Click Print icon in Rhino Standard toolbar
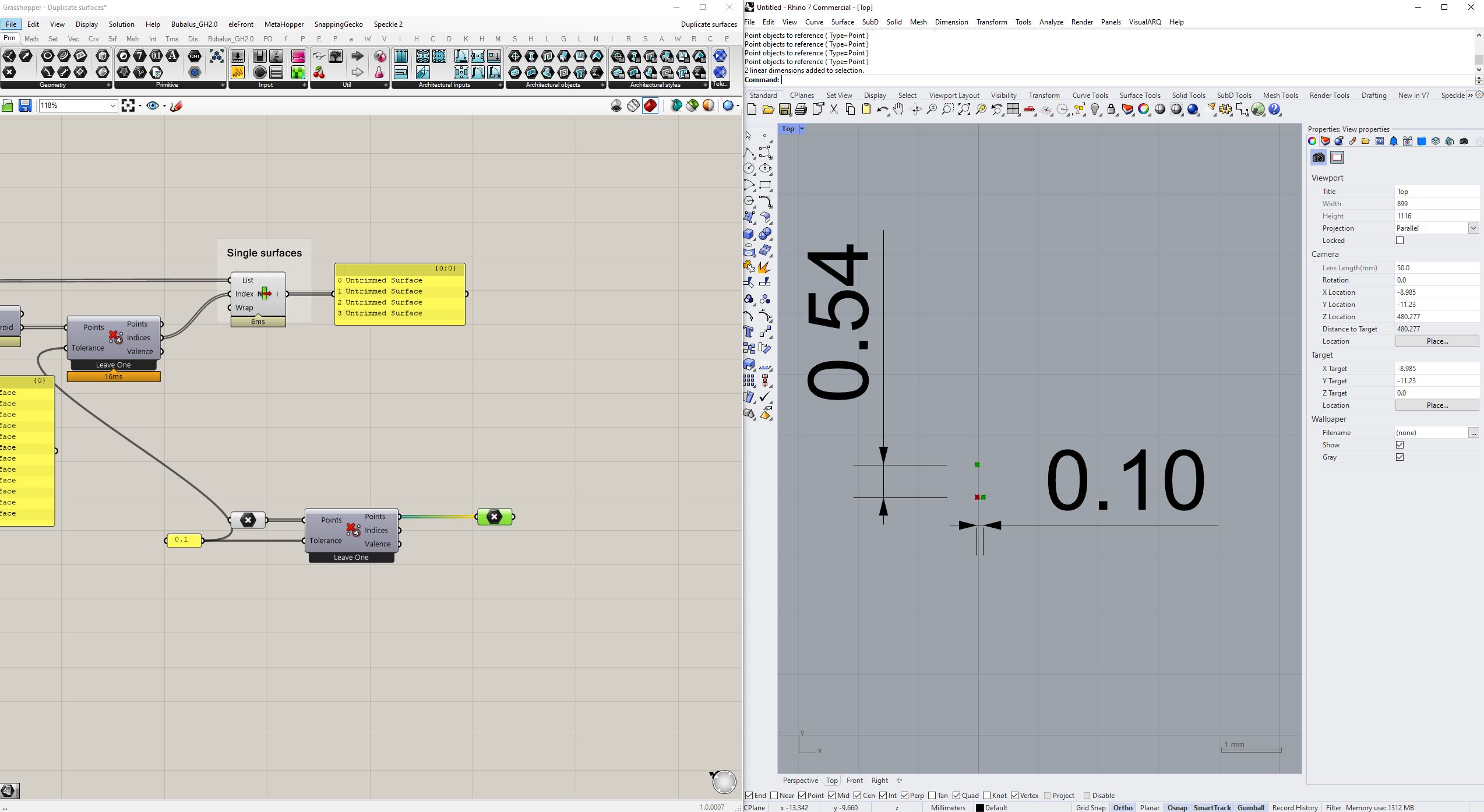 click(x=801, y=110)
